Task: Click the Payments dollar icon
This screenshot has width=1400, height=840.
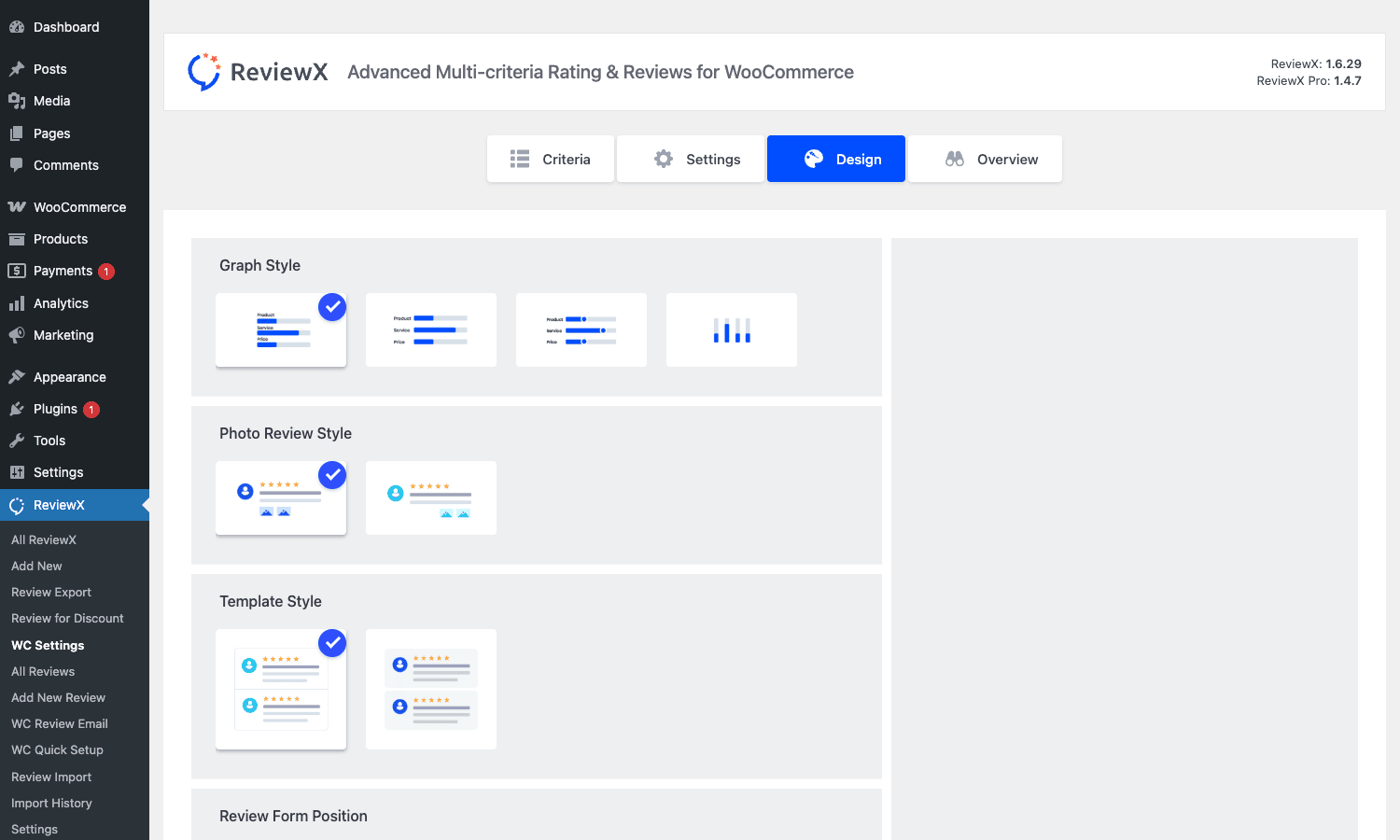Action: click(x=17, y=271)
